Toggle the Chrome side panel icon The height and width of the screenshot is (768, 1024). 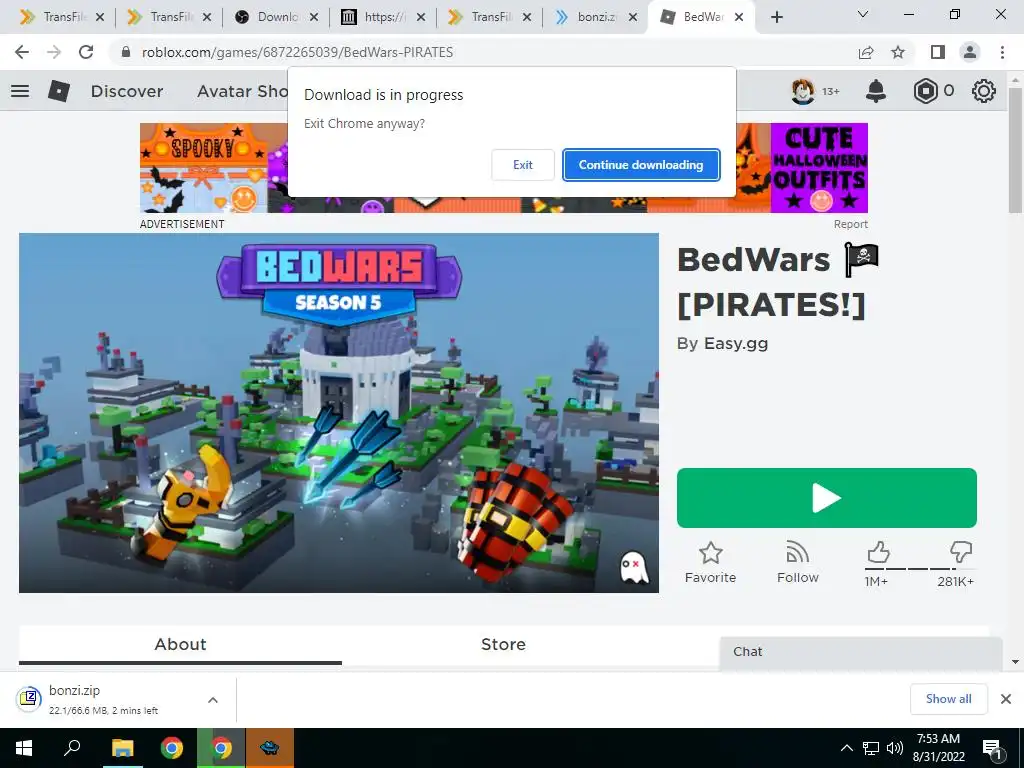pyautogui.click(x=938, y=52)
